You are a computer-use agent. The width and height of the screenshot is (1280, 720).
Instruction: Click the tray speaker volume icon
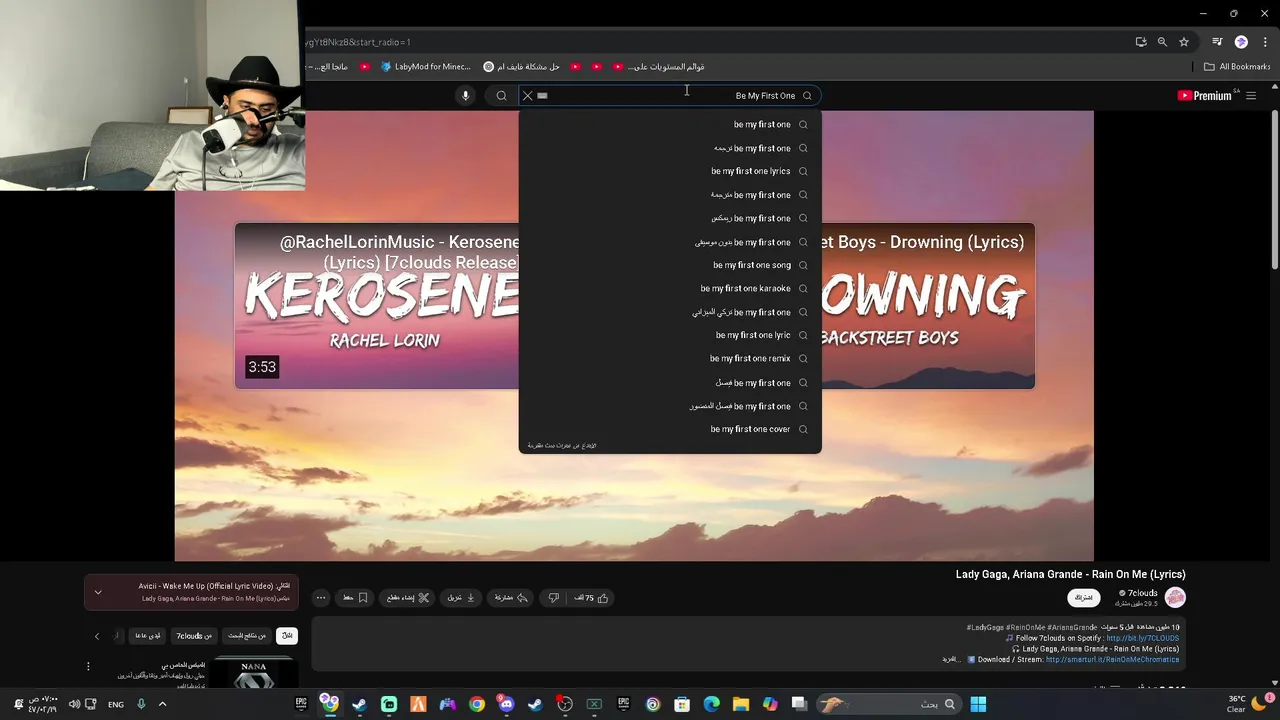(x=74, y=704)
